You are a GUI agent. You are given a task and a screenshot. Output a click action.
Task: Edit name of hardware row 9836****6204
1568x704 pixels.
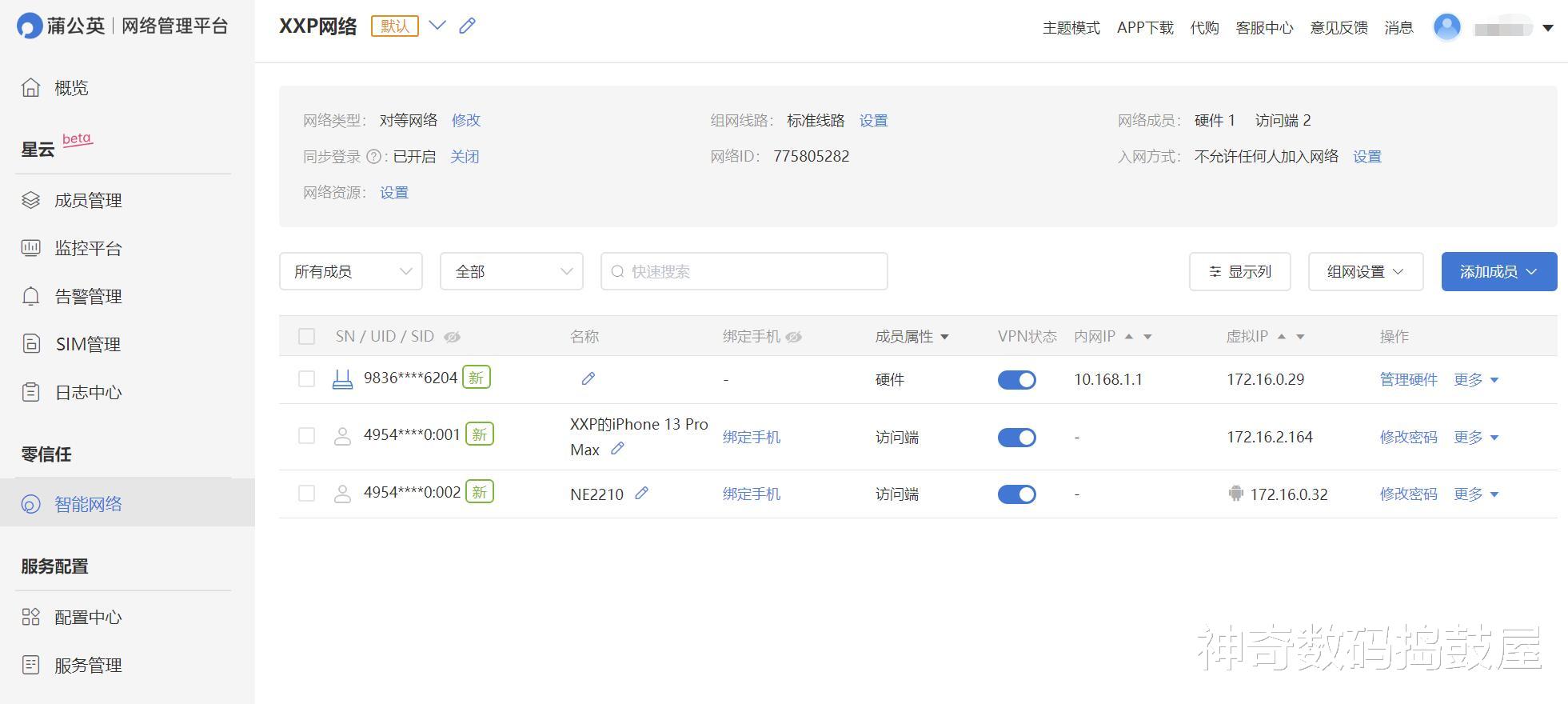pyautogui.click(x=588, y=378)
